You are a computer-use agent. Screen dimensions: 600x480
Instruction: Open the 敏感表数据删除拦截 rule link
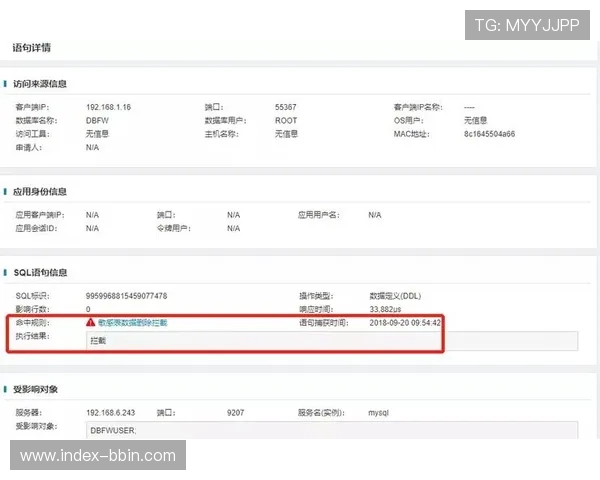click(x=132, y=323)
